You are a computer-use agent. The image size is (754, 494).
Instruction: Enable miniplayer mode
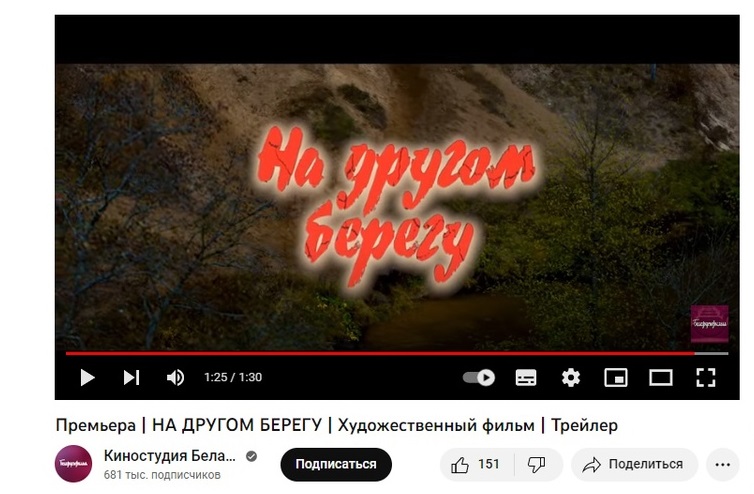[616, 378]
